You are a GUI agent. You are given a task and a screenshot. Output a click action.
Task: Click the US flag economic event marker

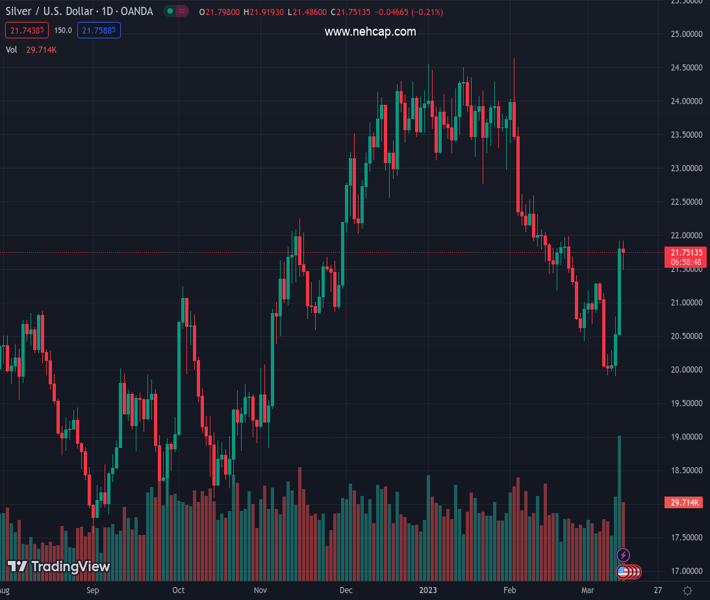[x=623, y=572]
